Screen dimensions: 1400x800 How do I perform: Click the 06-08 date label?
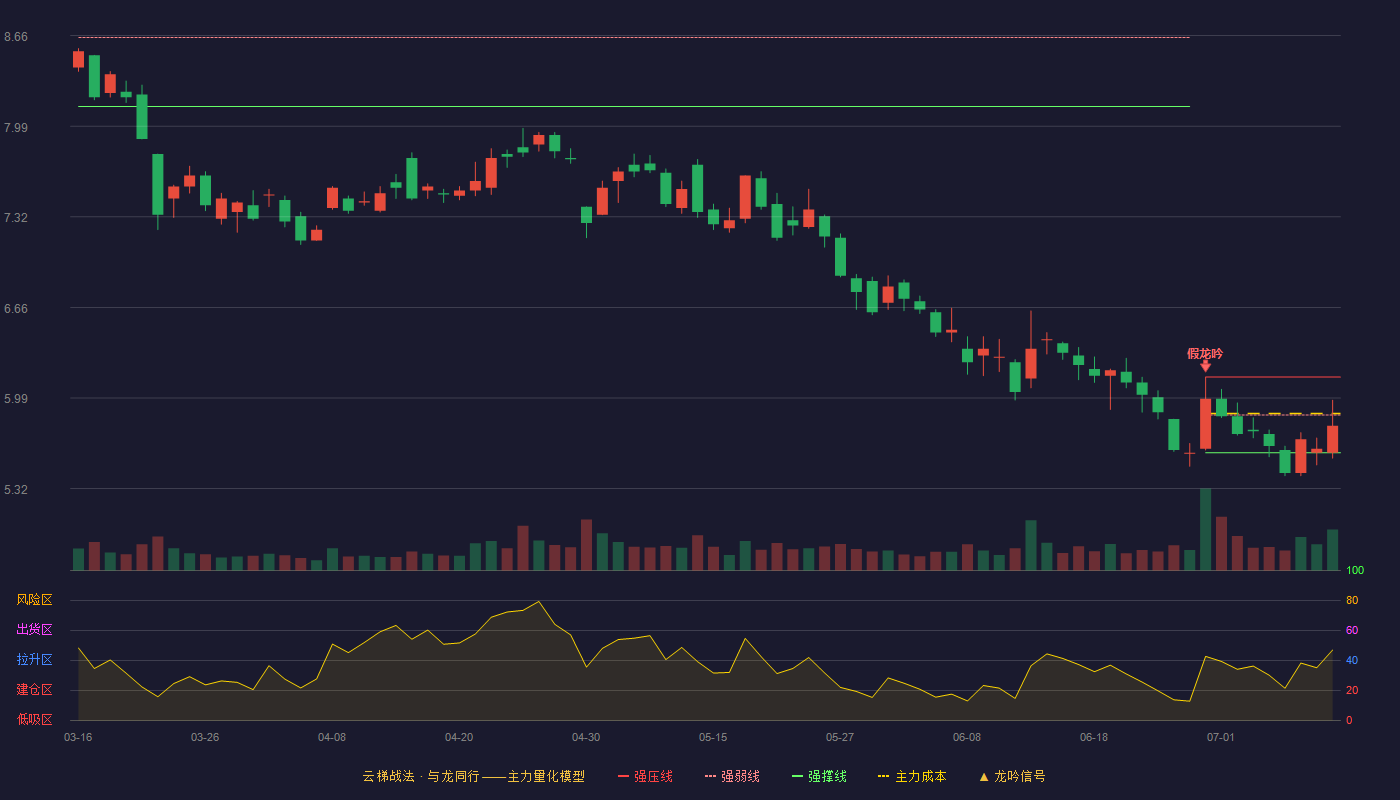967,737
